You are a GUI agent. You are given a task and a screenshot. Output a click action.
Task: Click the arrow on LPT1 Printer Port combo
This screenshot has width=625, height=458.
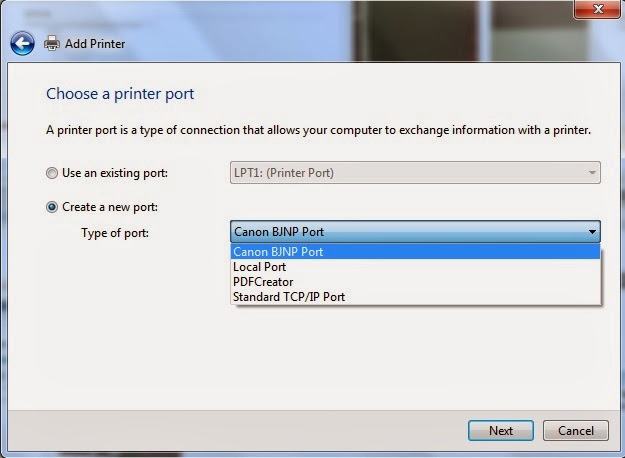592,173
